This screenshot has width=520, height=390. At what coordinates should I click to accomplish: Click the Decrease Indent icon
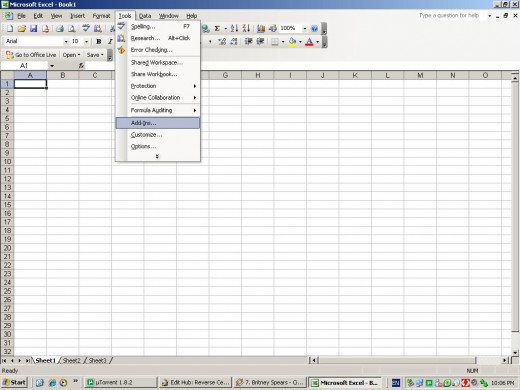tap(248, 41)
